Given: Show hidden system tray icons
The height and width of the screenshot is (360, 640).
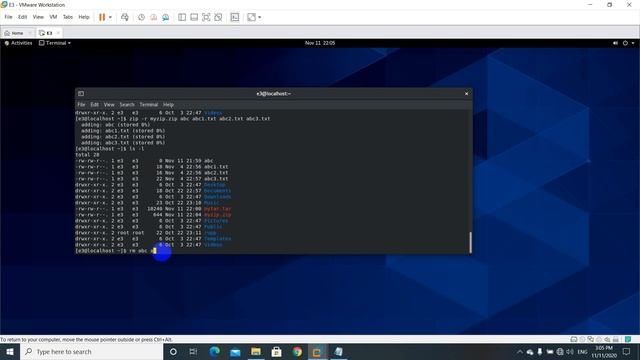Looking at the screenshot, I should pos(520,351).
